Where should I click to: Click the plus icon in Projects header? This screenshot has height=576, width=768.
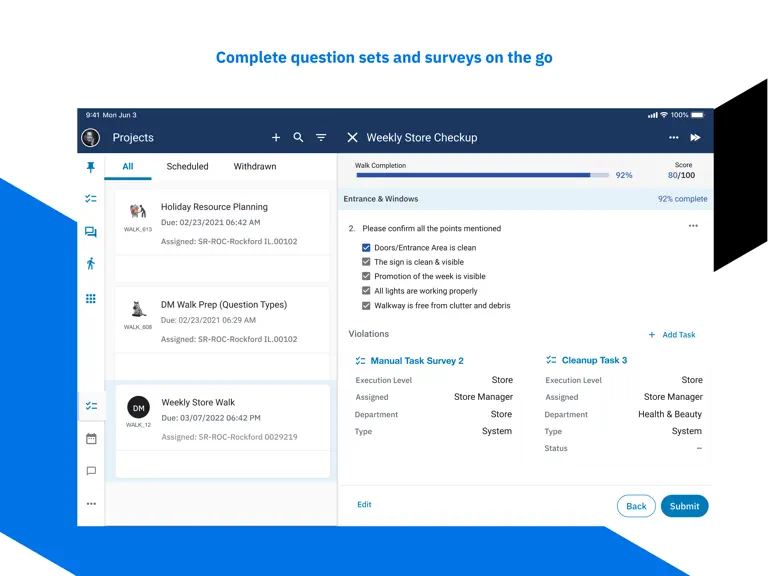tap(276, 138)
